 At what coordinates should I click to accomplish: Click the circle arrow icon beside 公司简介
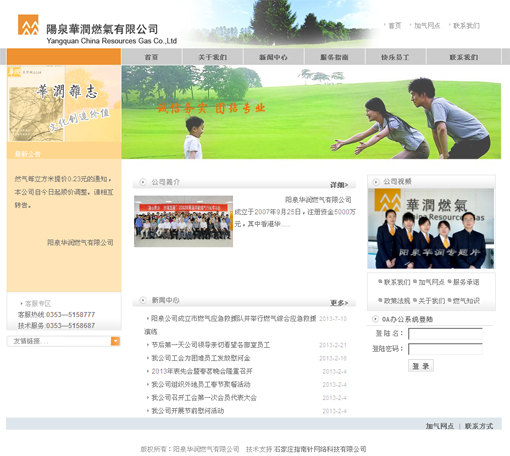[x=143, y=182]
